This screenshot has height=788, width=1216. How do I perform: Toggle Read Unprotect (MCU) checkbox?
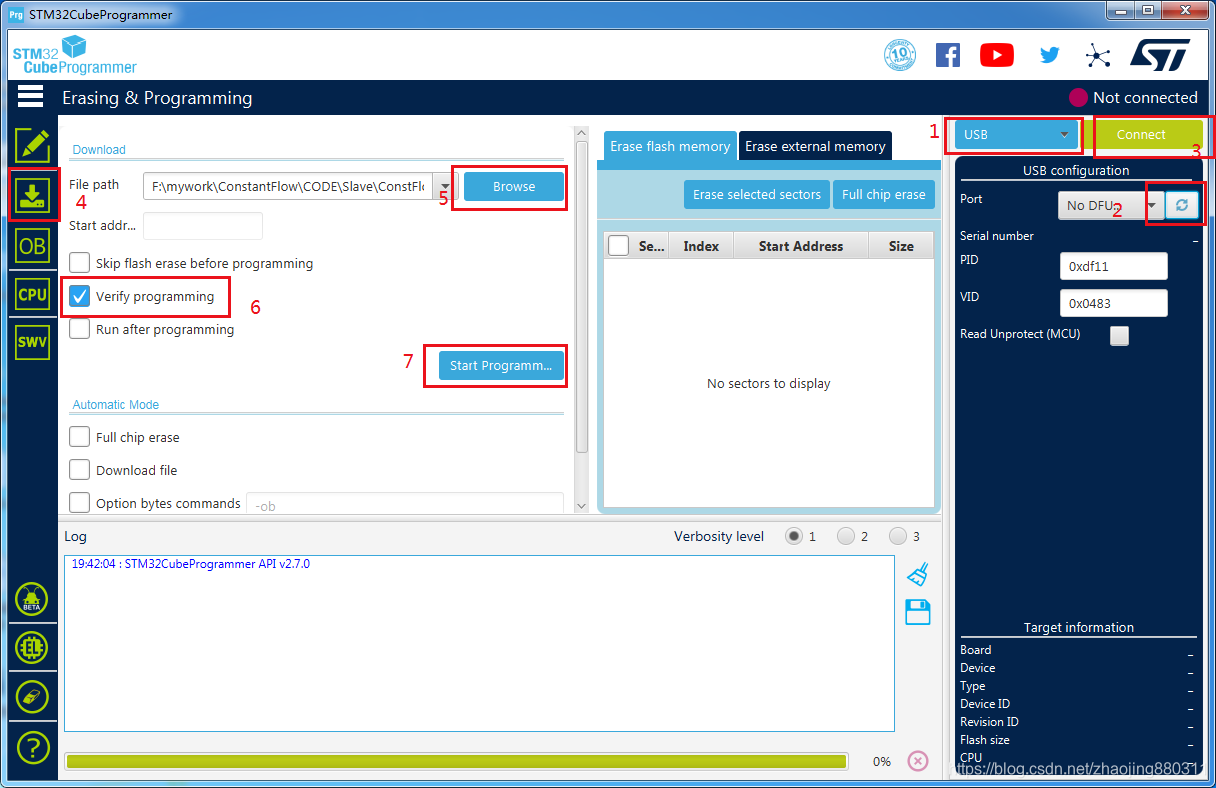point(1119,336)
